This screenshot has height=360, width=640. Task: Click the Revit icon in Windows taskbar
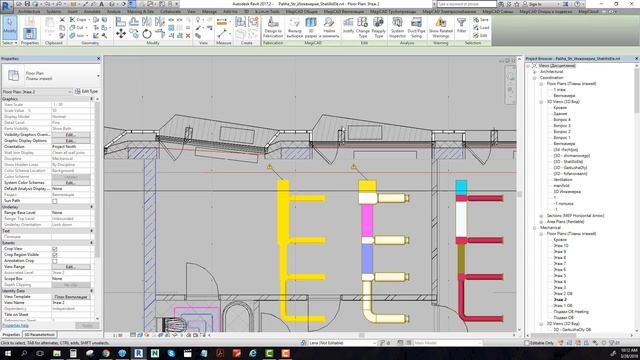tap(138, 353)
